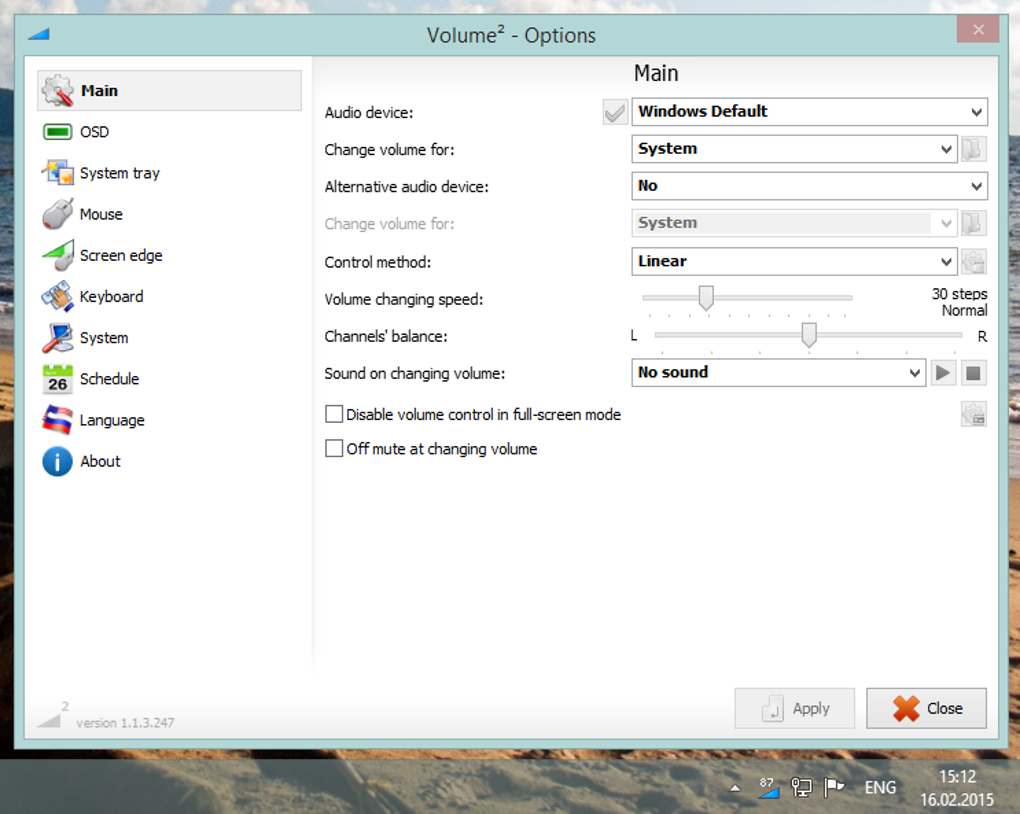Click the full-screen mode settings icon

pos(973,414)
